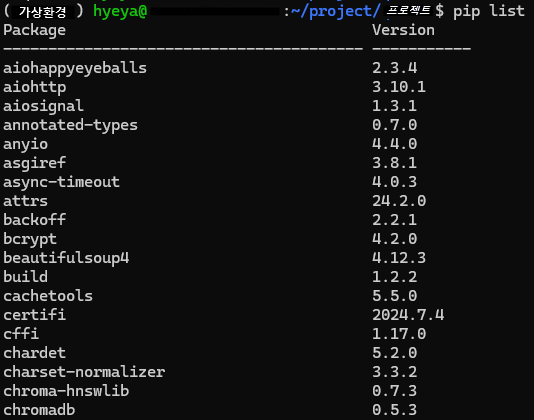This screenshot has width=534, height=420.
Task: Click the 'beautifulsoup4' package name
Action: click(x=66, y=258)
